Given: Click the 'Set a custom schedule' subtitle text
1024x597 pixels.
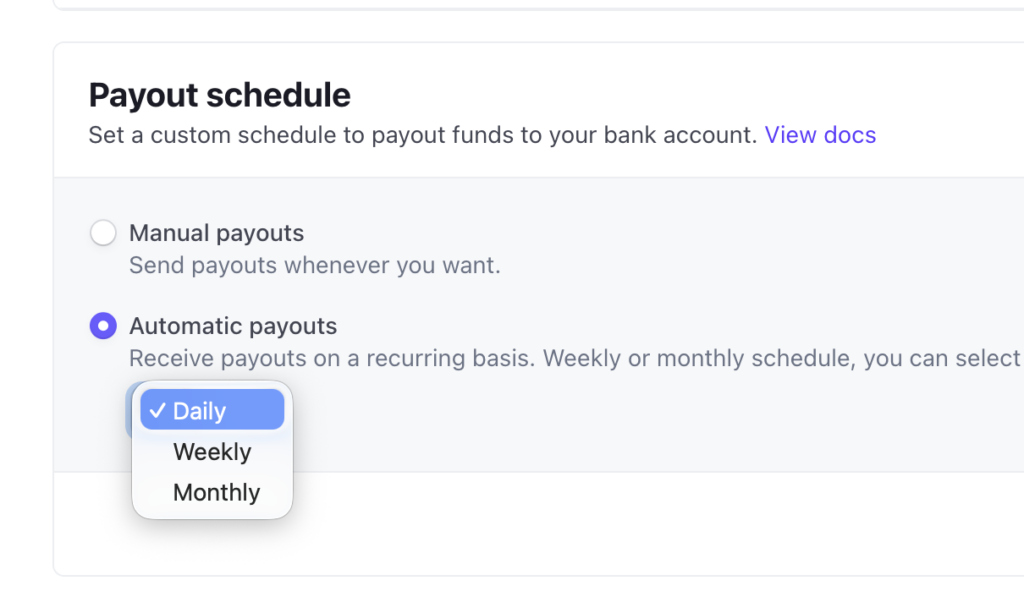Looking at the screenshot, I should click(422, 135).
